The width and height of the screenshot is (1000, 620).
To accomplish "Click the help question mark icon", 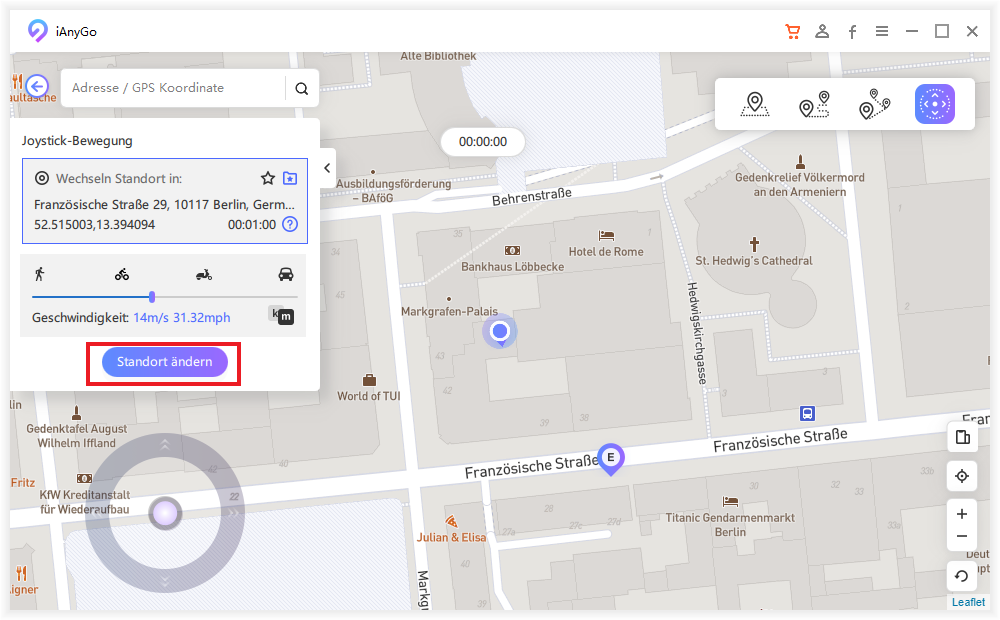I will [290, 225].
